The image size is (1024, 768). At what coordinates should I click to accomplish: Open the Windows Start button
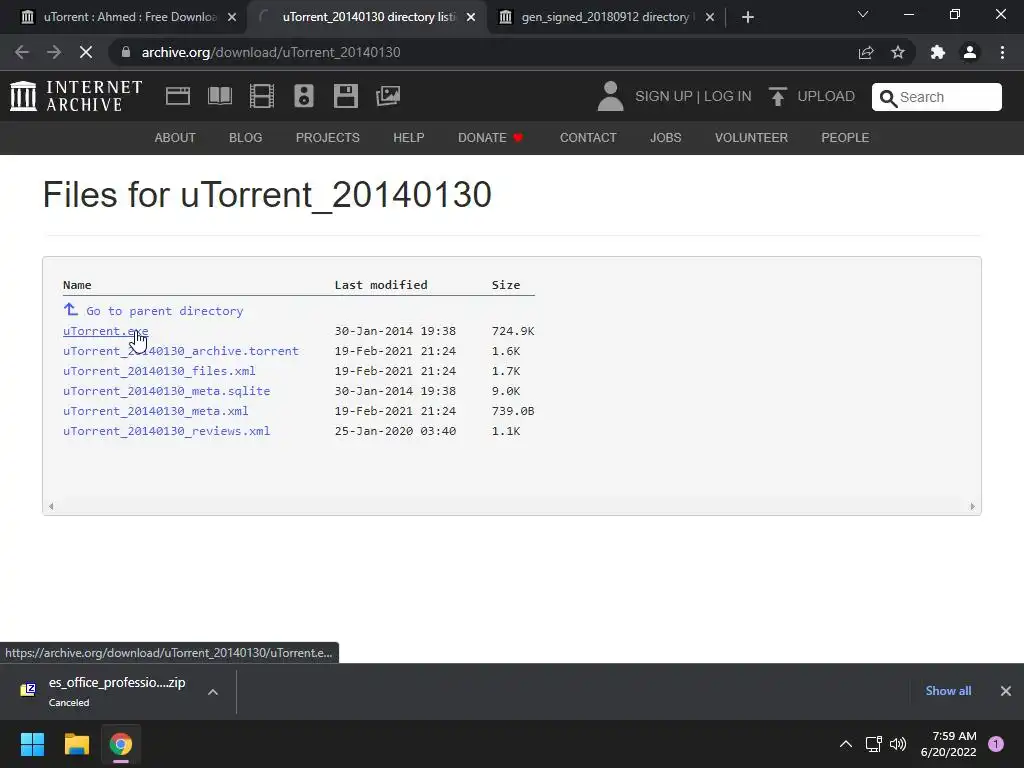pos(32,744)
